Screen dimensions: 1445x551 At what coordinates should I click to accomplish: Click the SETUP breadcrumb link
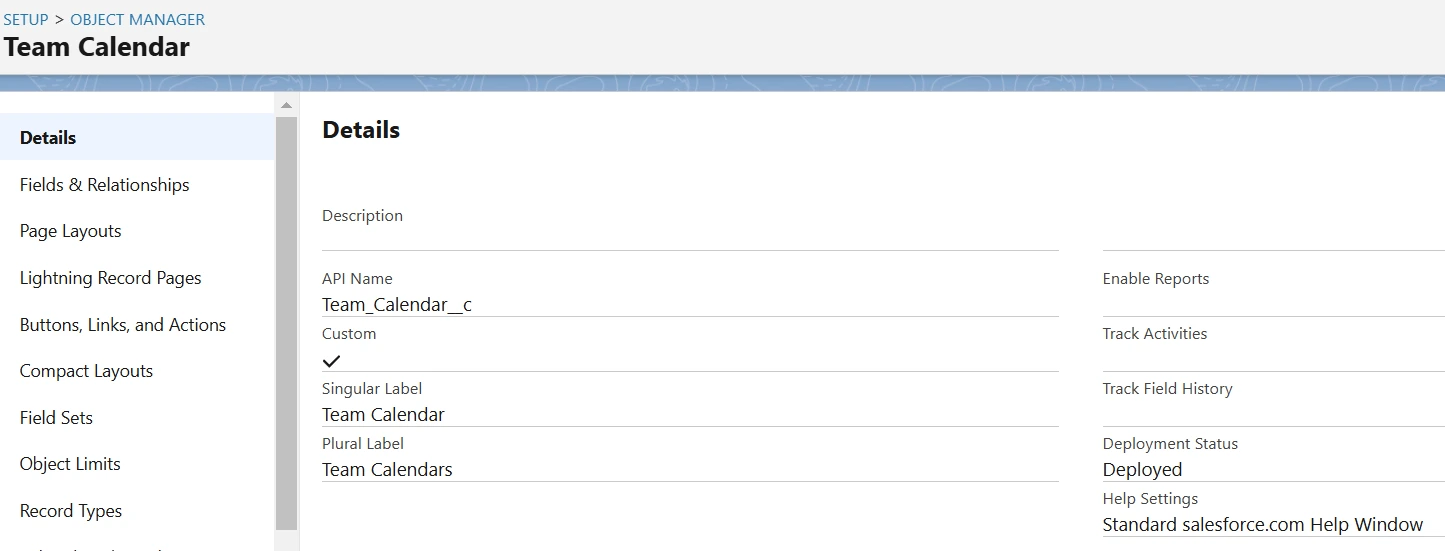click(26, 19)
